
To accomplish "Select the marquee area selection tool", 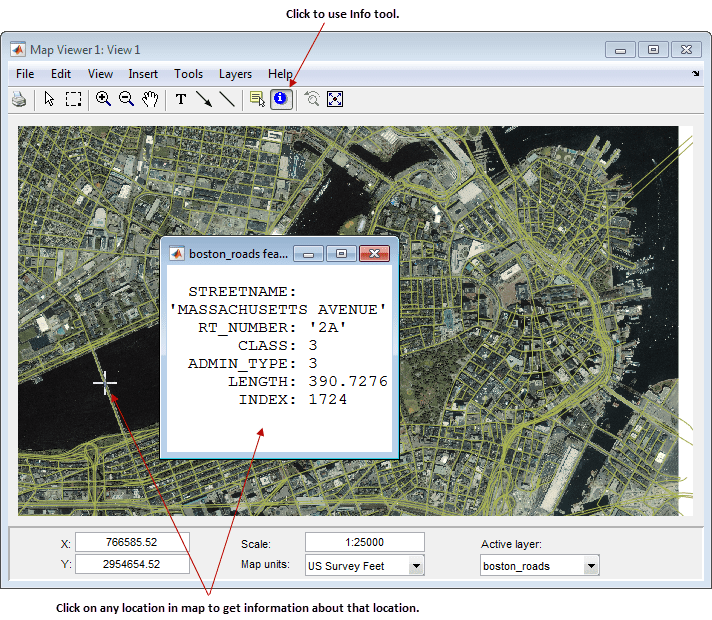I will point(73,99).
